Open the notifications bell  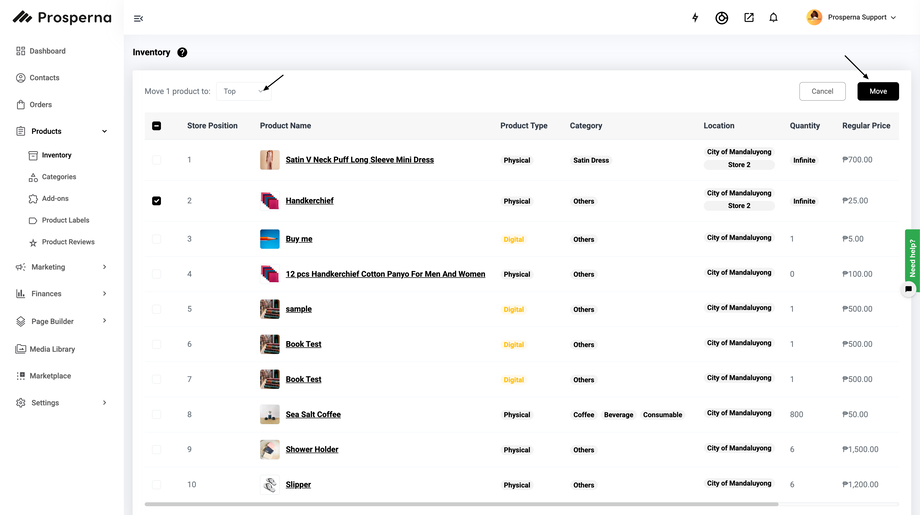[773, 18]
